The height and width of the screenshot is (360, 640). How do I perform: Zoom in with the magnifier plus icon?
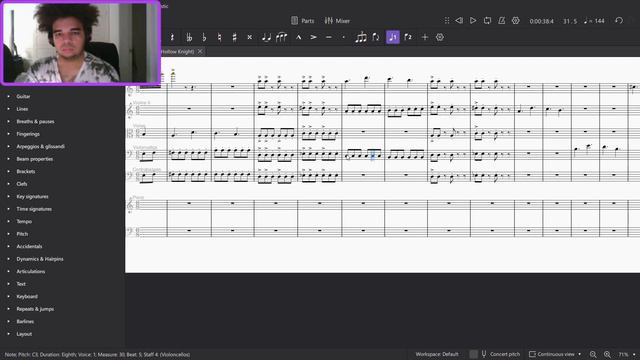(x=607, y=355)
